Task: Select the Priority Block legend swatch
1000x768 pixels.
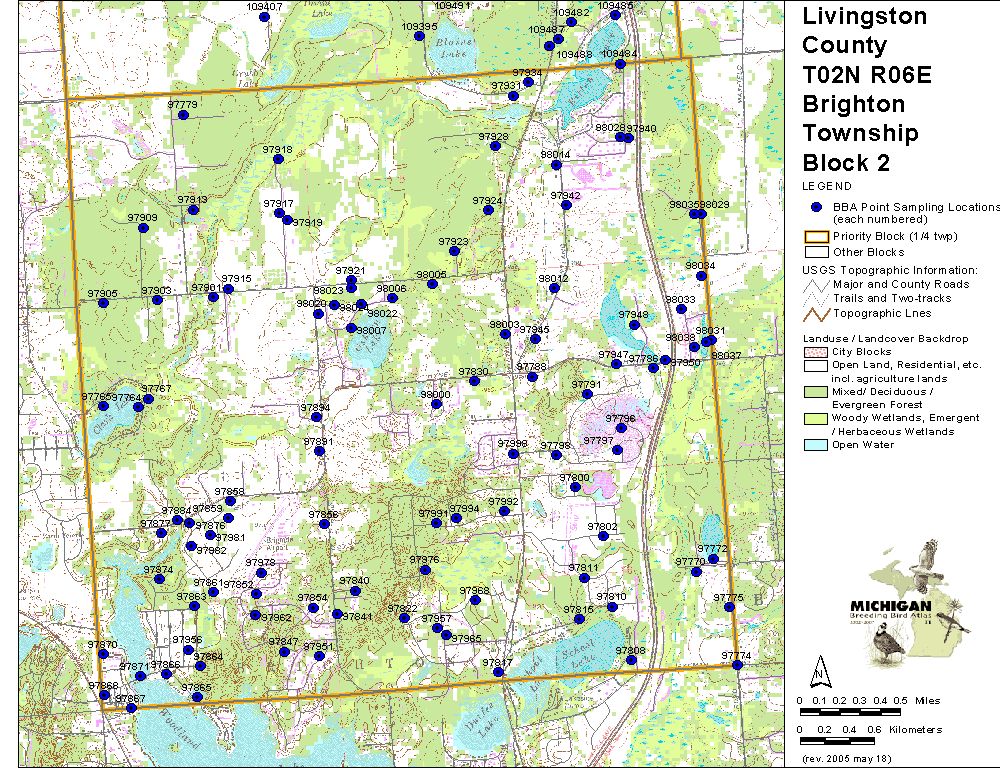Action: pos(816,237)
